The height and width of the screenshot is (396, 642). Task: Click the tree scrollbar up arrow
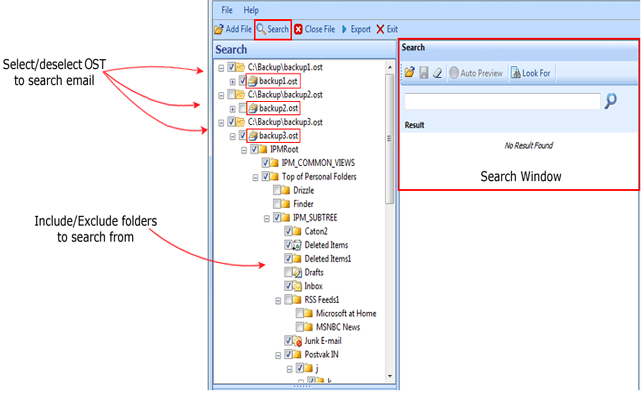390,67
